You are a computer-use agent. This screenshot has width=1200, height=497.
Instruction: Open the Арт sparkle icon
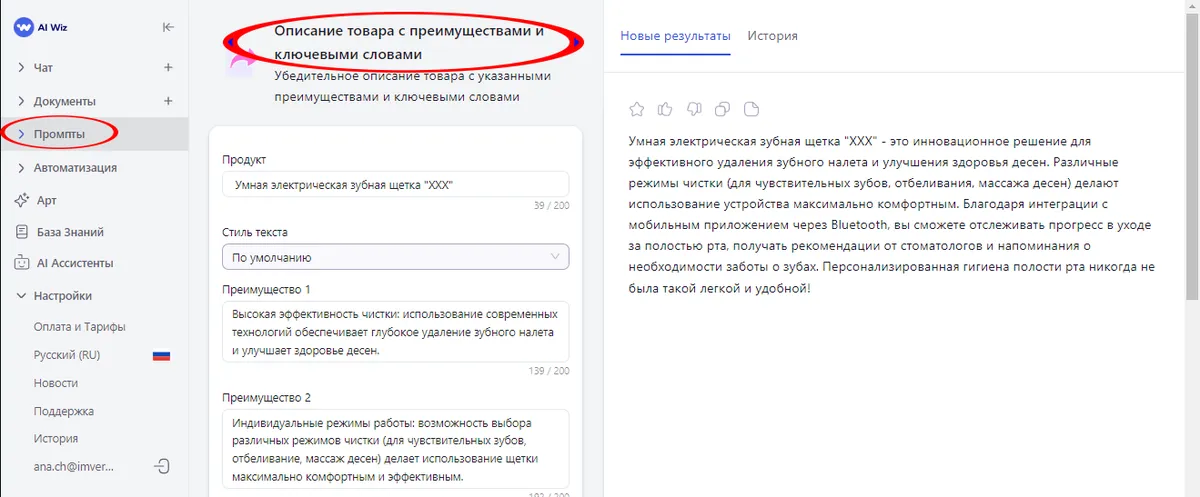pyautogui.click(x=21, y=200)
